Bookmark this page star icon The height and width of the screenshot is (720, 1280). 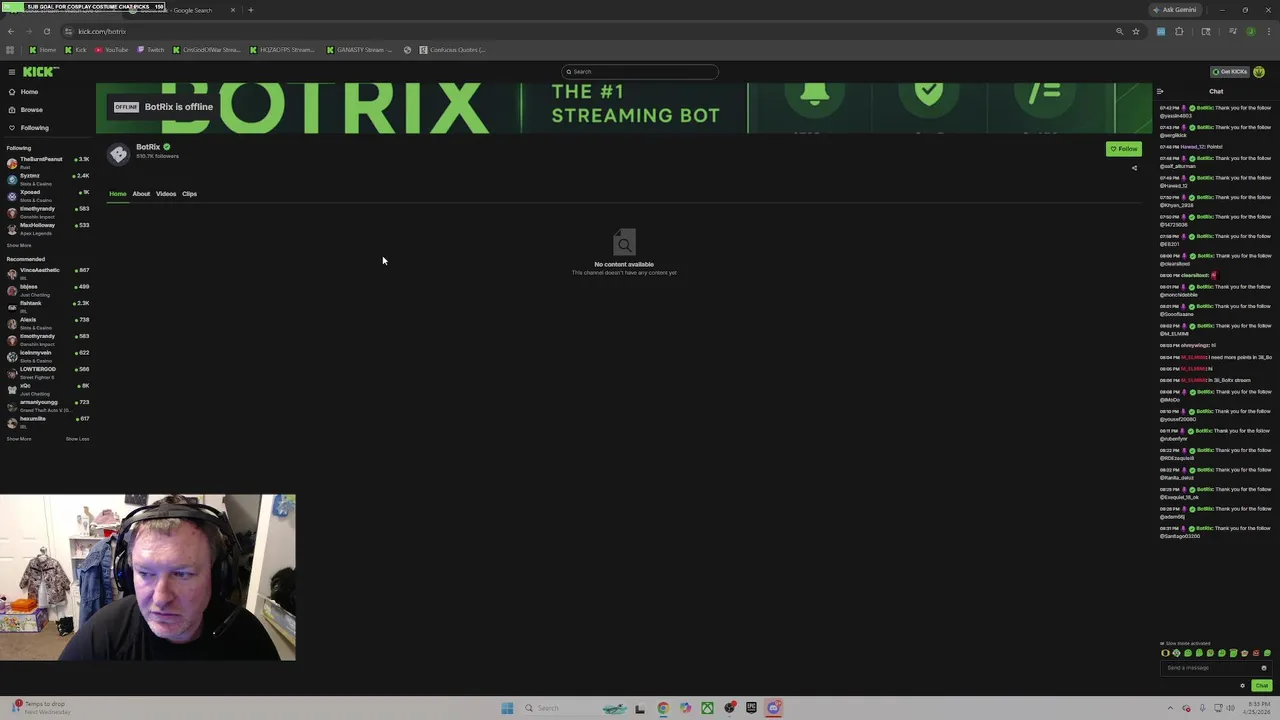[1136, 32]
